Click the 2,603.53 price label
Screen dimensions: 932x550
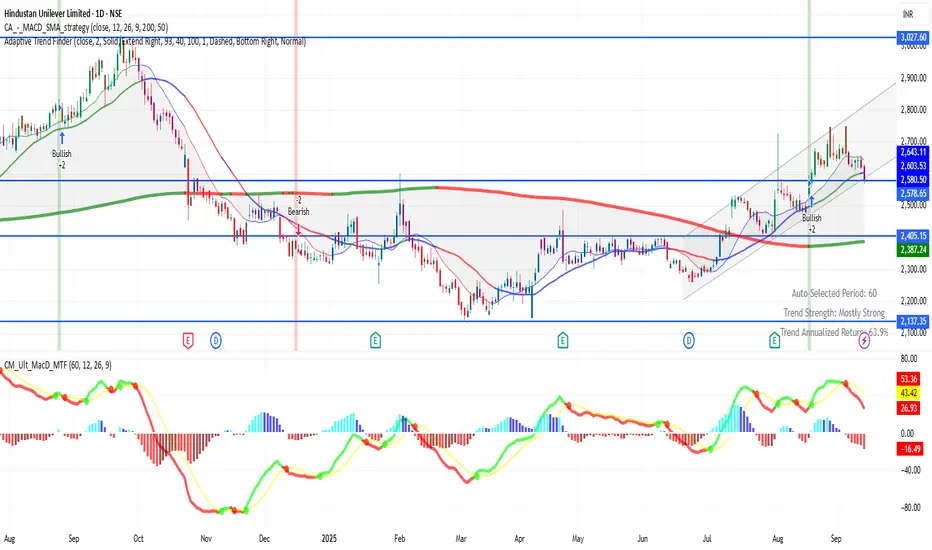(913, 166)
